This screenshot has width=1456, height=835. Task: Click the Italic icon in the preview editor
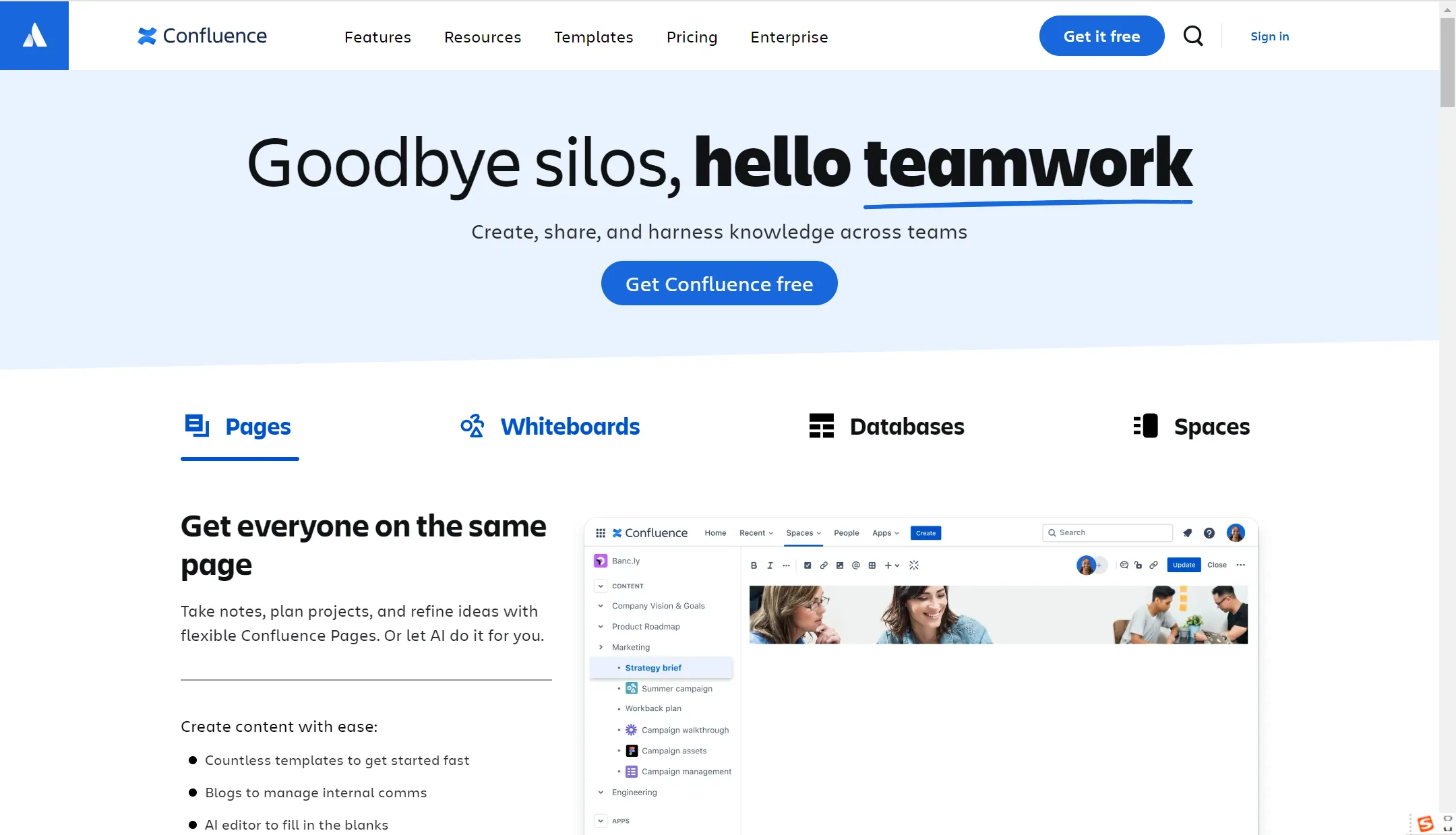coord(770,565)
